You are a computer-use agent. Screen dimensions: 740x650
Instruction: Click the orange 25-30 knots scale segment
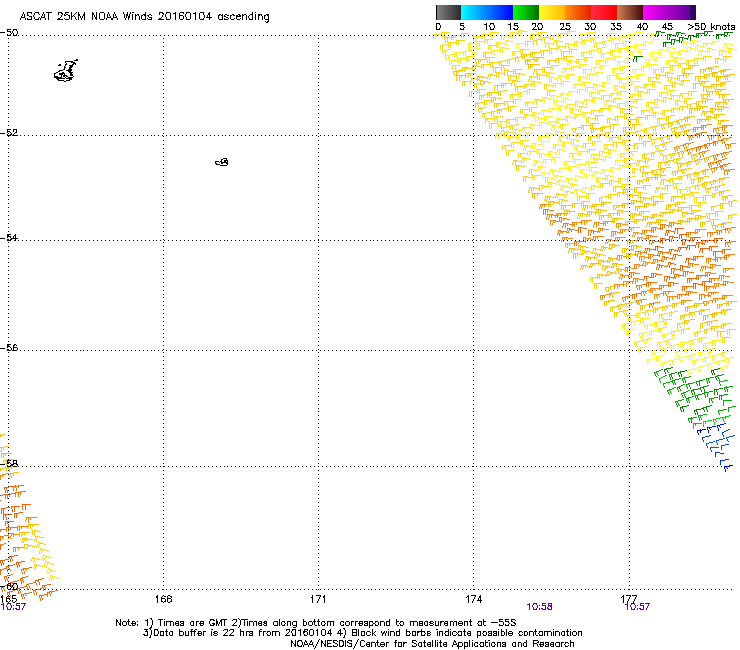click(x=578, y=12)
